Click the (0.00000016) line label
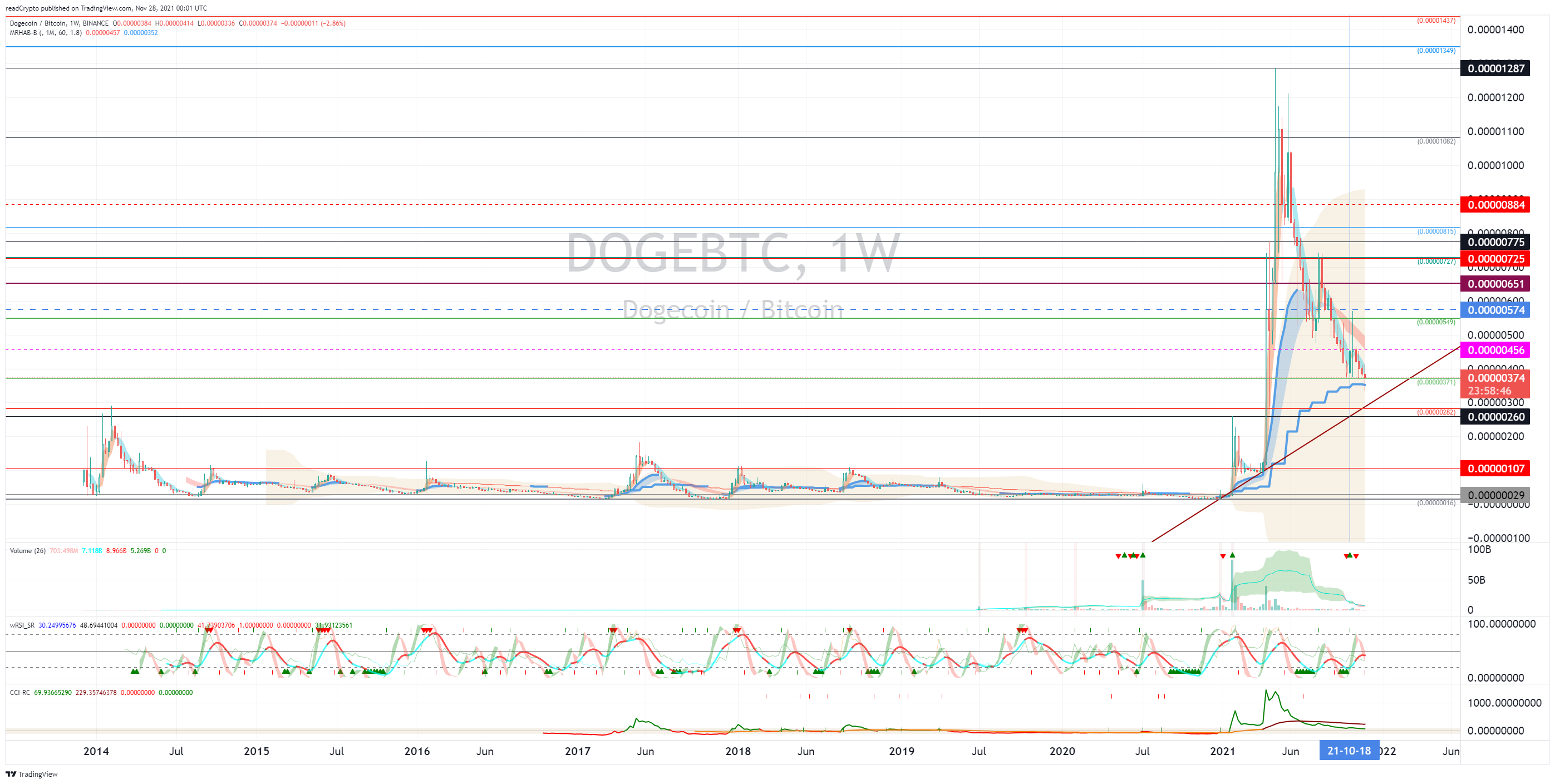 1436,503
